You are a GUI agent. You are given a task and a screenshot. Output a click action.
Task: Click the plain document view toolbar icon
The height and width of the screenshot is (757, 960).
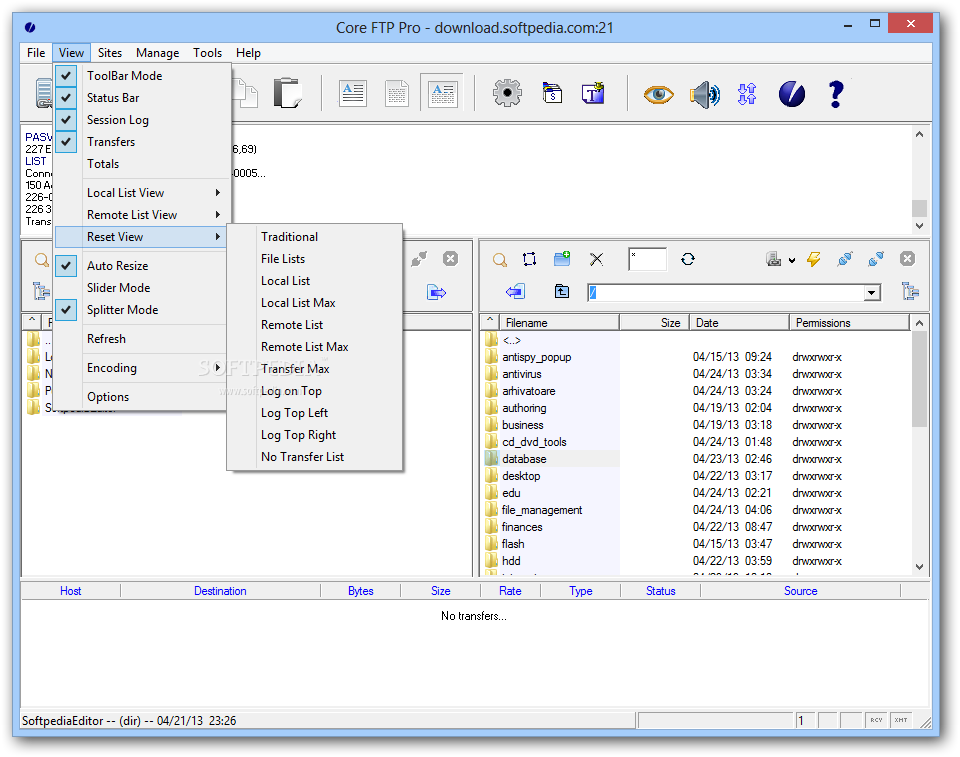pos(397,94)
